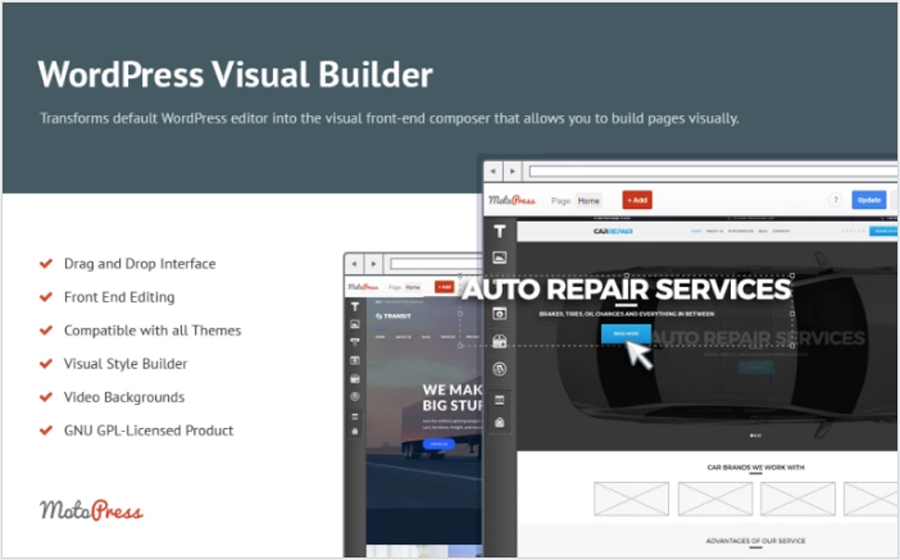Image resolution: width=900 pixels, height=560 pixels.
Task: Select the first car brand placeholder image
Action: click(630, 498)
